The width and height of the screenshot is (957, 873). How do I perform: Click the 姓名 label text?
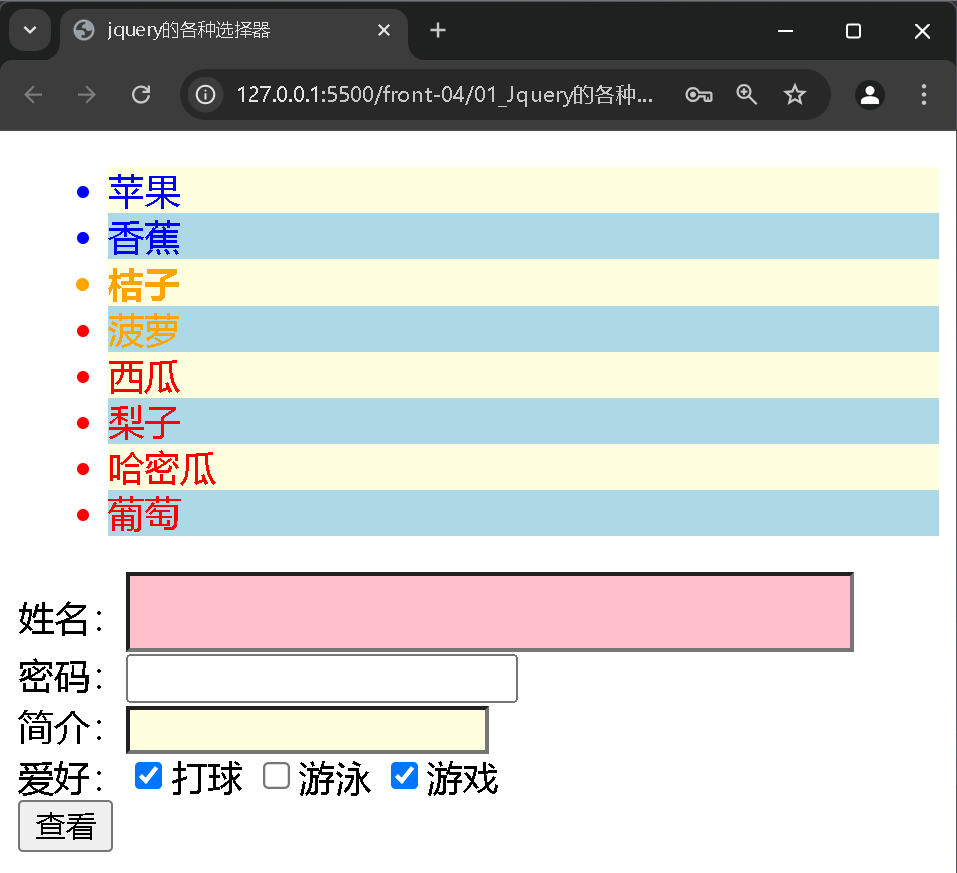pyautogui.click(x=60, y=618)
